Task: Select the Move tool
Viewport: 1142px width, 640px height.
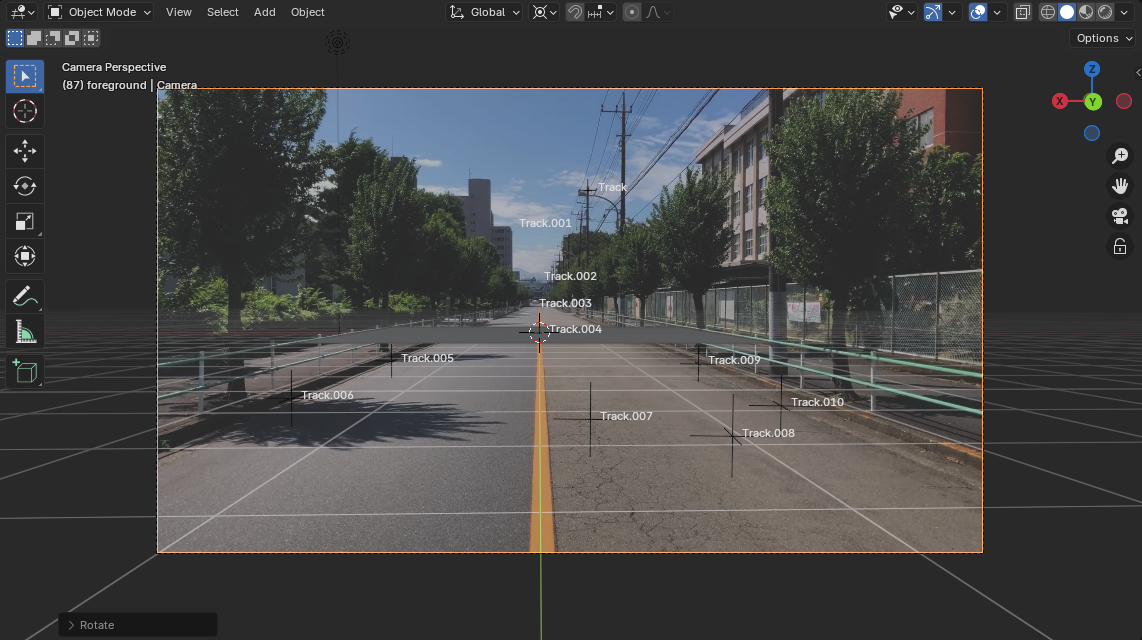Action: 25,151
